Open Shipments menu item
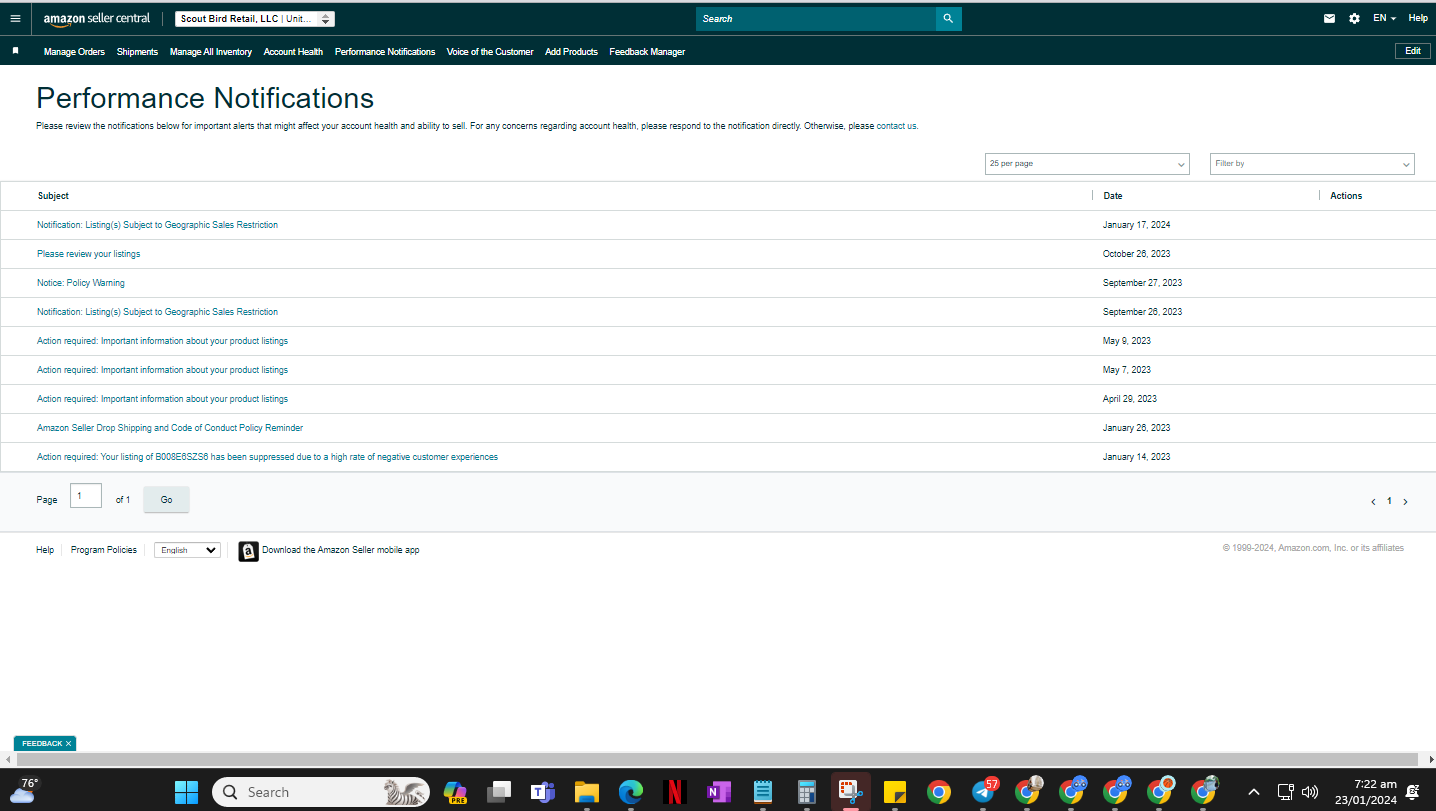 point(137,52)
